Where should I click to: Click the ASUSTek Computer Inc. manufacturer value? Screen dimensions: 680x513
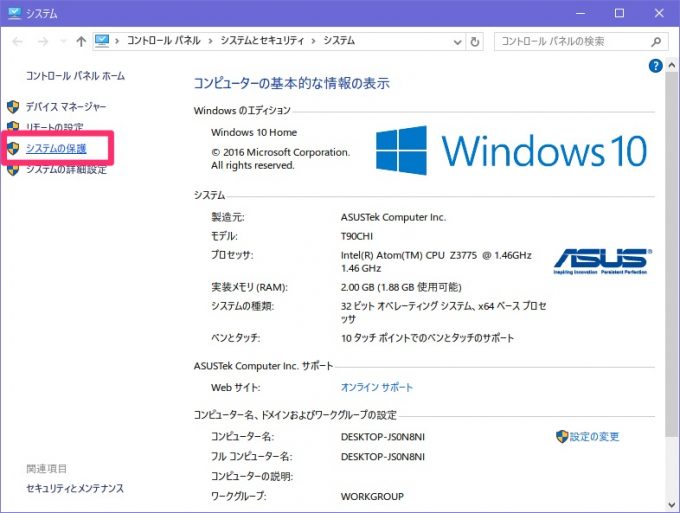(393, 217)
